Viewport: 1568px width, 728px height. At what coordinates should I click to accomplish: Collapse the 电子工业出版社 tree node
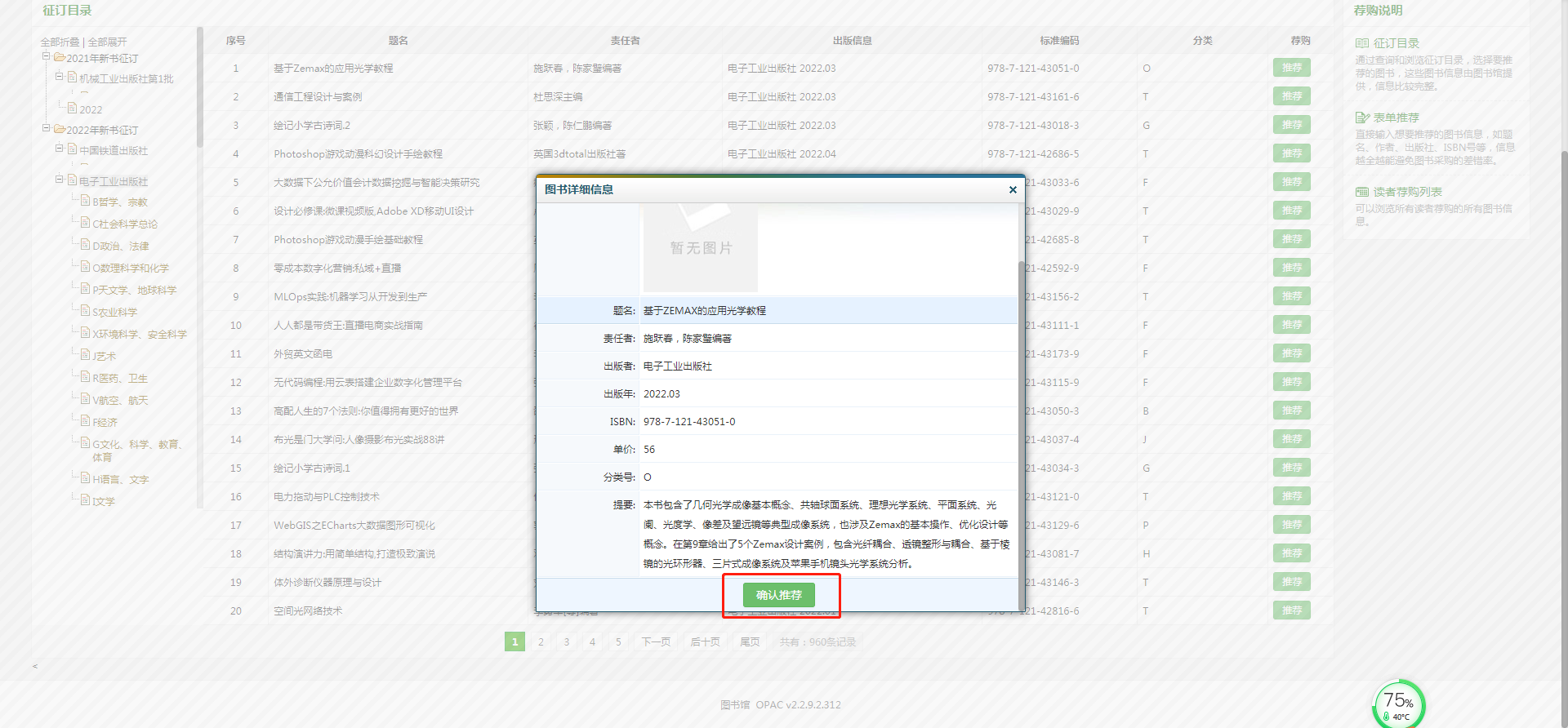(x=60, y=180)
